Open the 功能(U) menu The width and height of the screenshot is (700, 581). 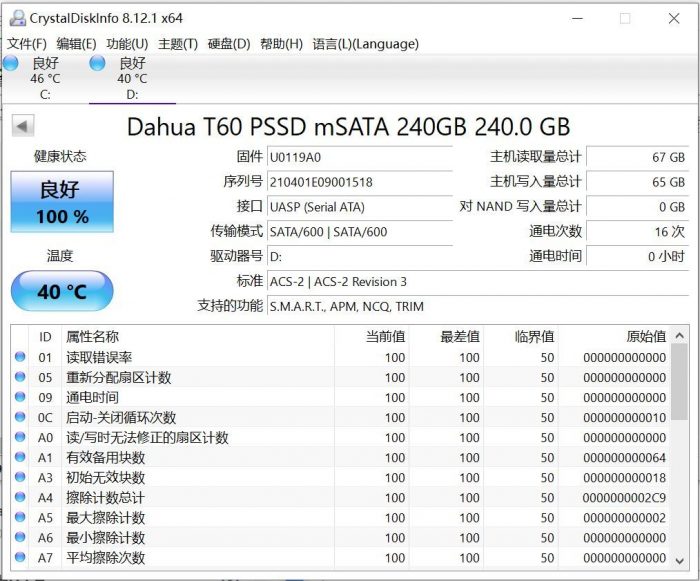(x=127, y=44)
